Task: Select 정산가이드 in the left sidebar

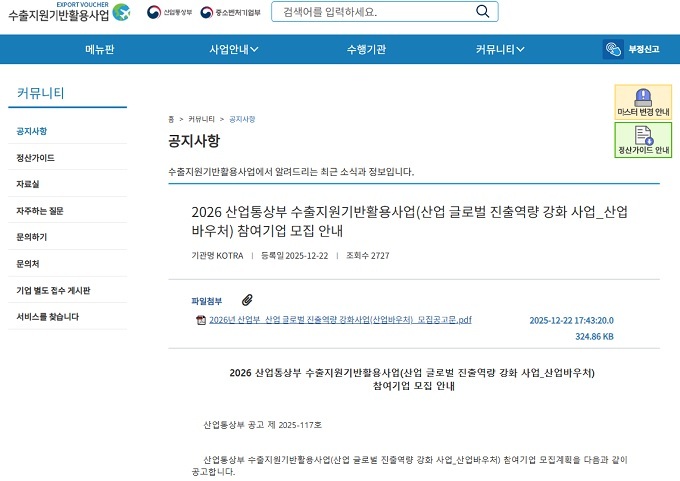Action: click(x=35, y=158)
